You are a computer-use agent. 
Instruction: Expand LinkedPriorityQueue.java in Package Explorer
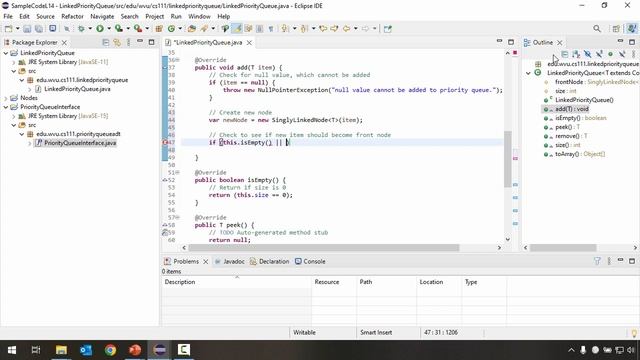click(x=30, y=89)
